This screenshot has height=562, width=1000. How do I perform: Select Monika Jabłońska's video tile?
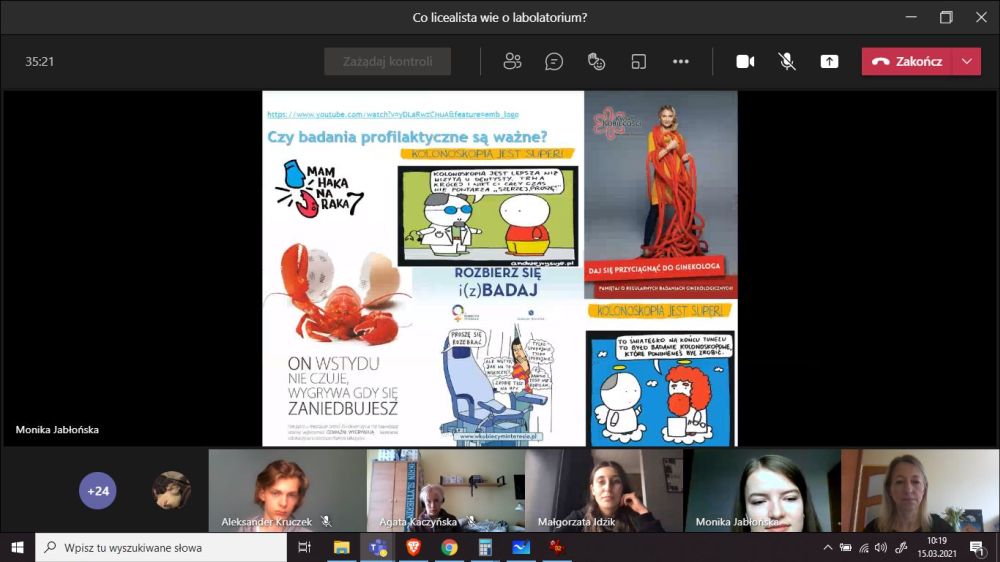[762, 490]
